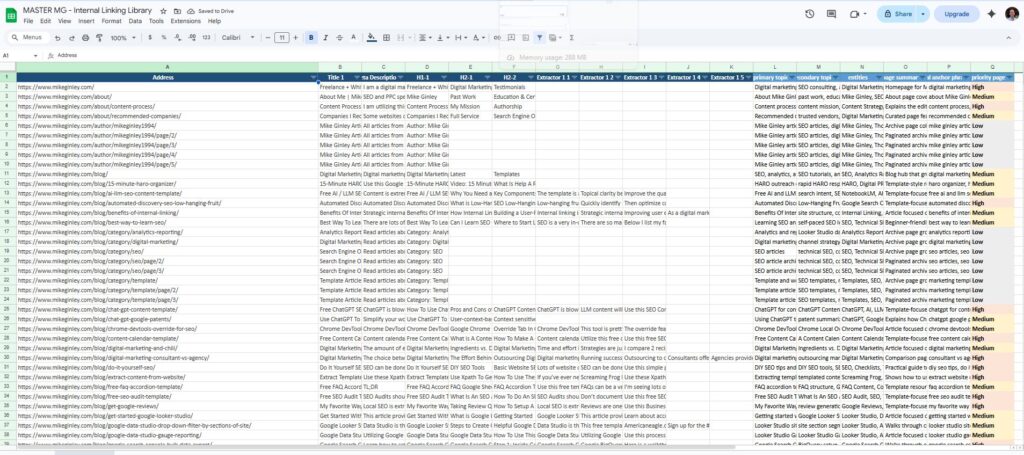Image resolution: width=1024 pixels, height=455 pixels.
Task: Open text rotation dropdown
Action: 478,38
